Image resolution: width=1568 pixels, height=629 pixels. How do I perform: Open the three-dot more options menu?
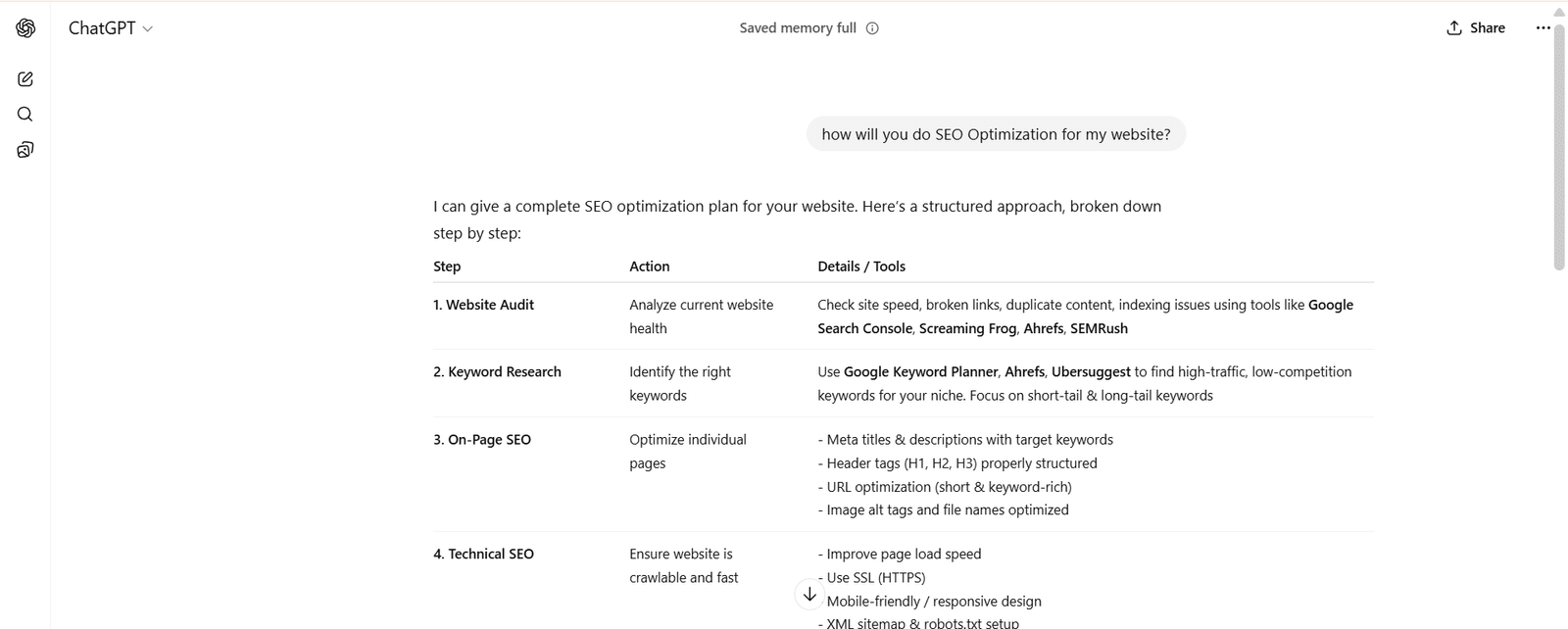pyautogui.click(x=1543, y=28)
